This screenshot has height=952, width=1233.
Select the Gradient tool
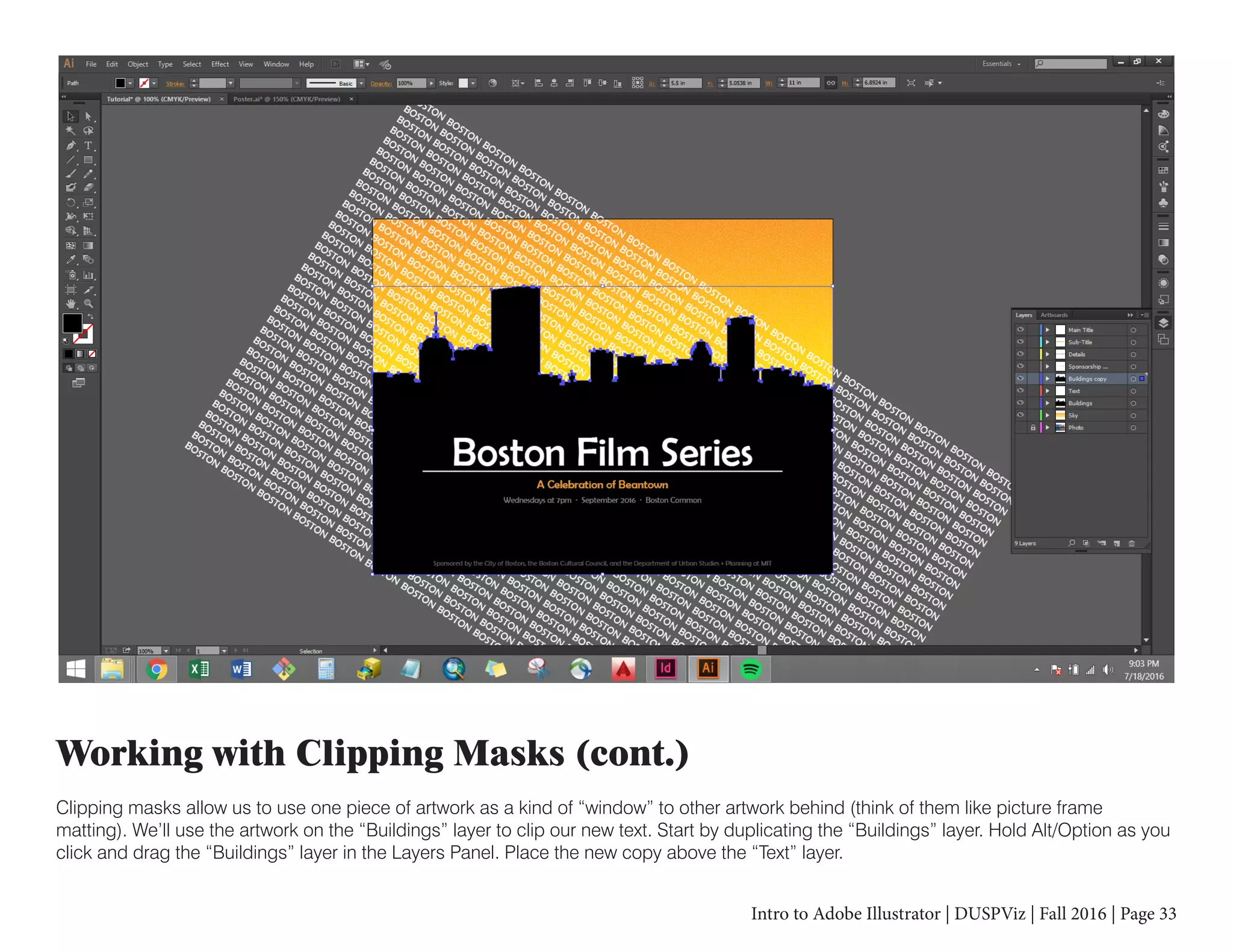tap(88, 246)
